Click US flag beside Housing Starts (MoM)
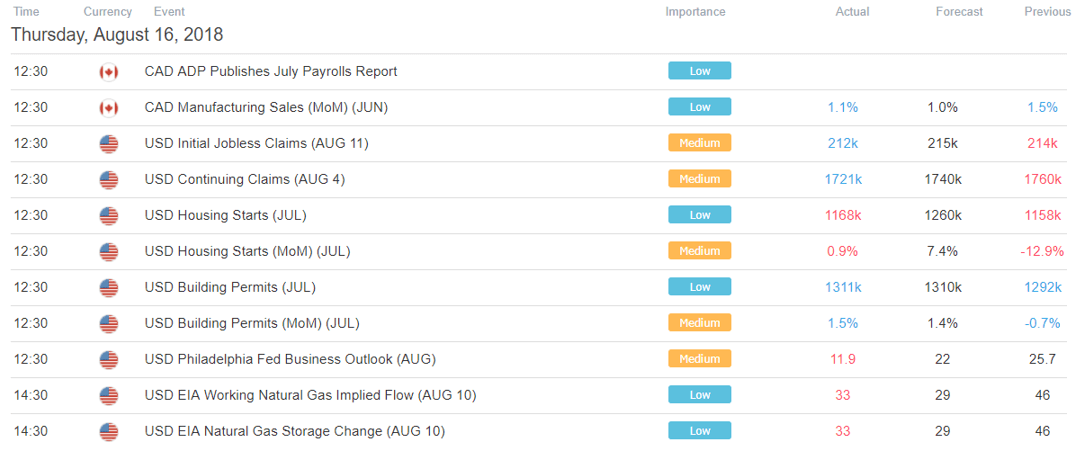 pyautogui.click(x=109, y=252)
